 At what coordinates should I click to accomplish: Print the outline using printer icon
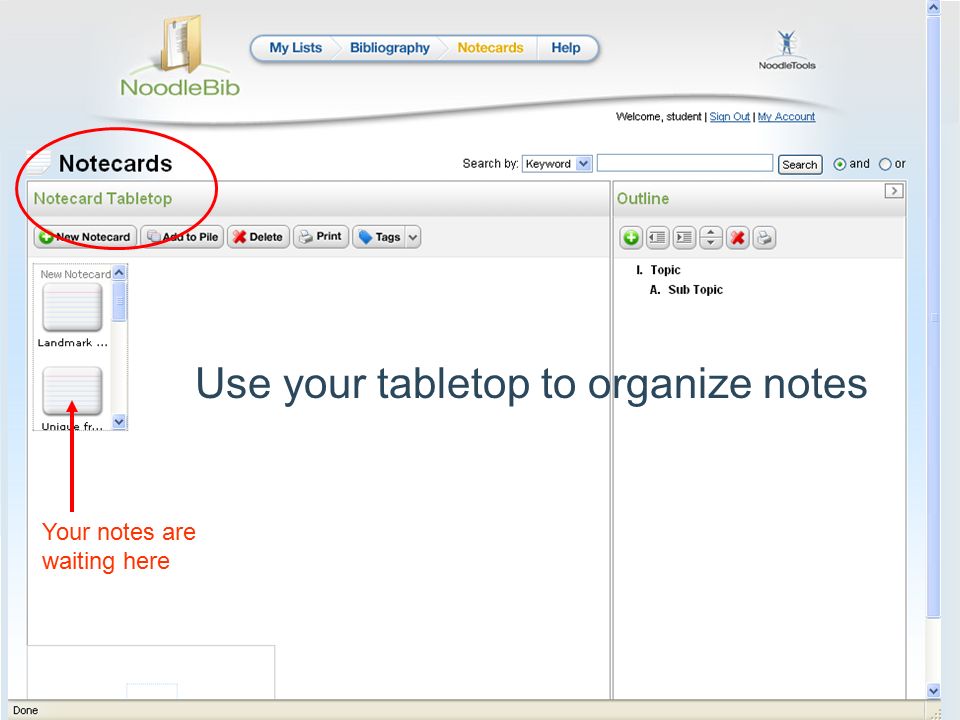click(x=764, y=238)
